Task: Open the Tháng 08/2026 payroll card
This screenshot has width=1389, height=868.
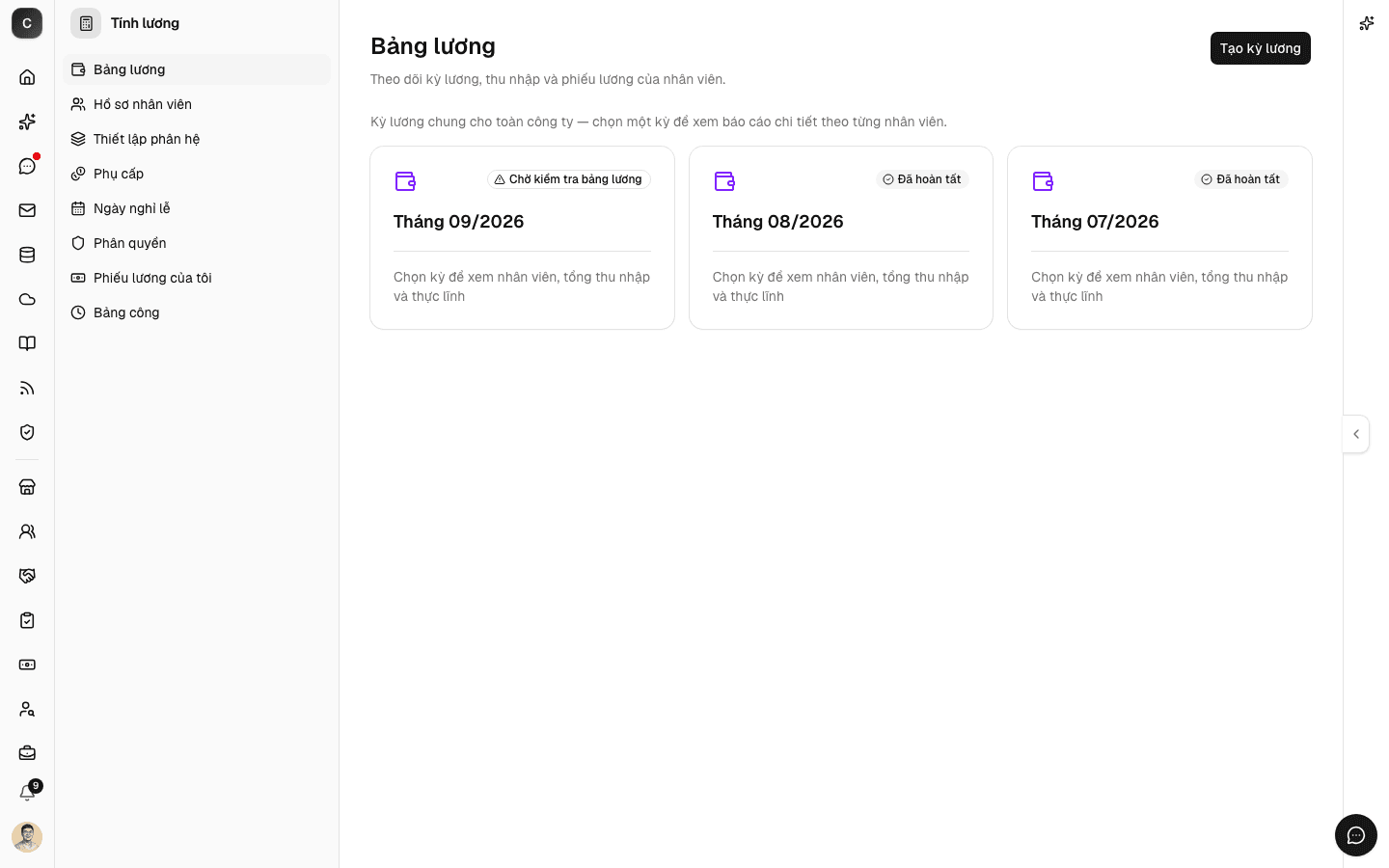Action: [x=841, y=238]
